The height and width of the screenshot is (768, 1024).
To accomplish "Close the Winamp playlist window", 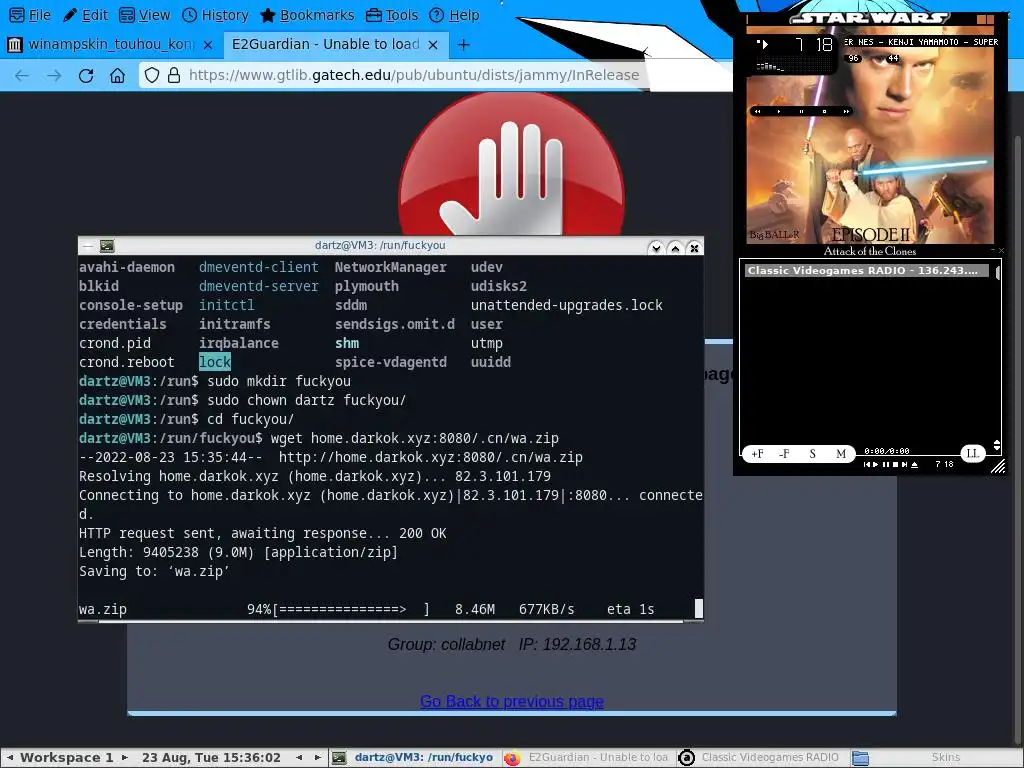I will [1001, 251].
